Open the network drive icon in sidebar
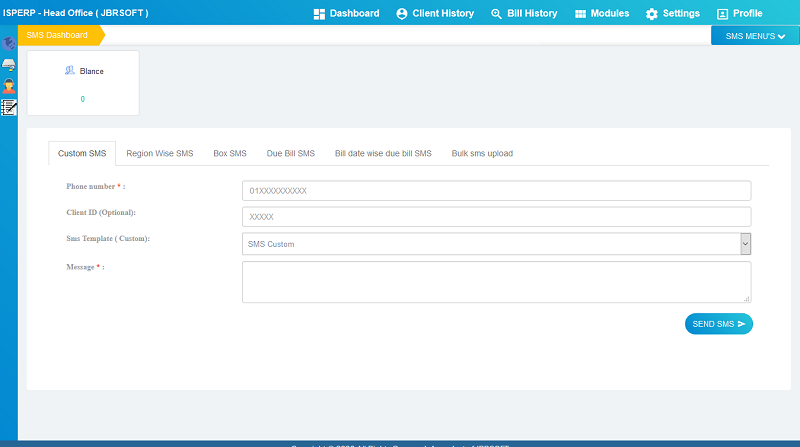The image size is (800, 447). (9, 65)
